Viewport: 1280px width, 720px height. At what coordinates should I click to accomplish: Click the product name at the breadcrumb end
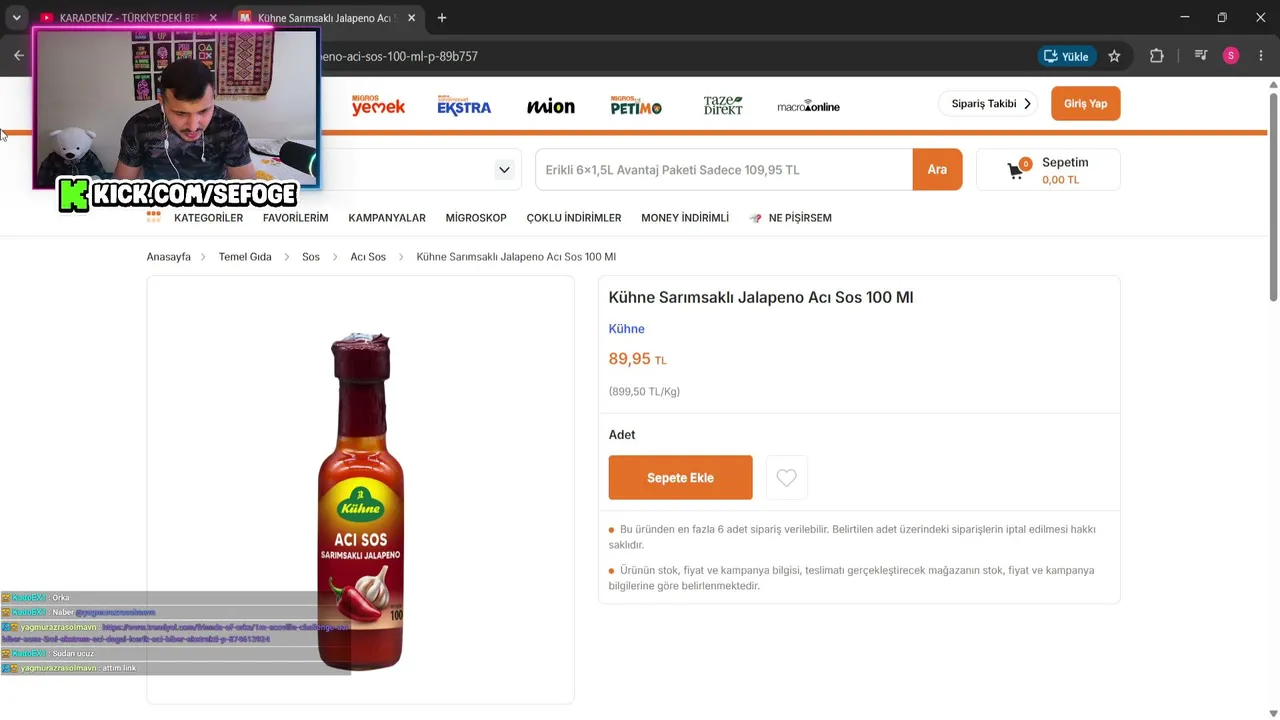pos(516,257)
